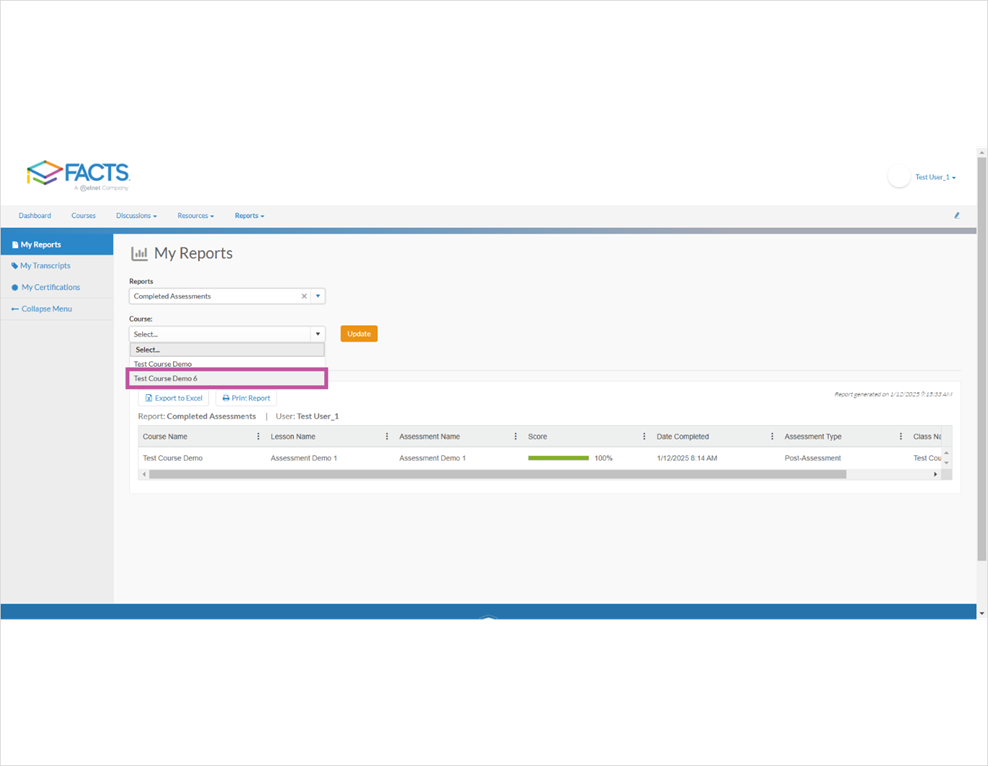The image size is (988, 766).
Task: Open the Reports selection dropdown arrow
Action: (318, 296)
